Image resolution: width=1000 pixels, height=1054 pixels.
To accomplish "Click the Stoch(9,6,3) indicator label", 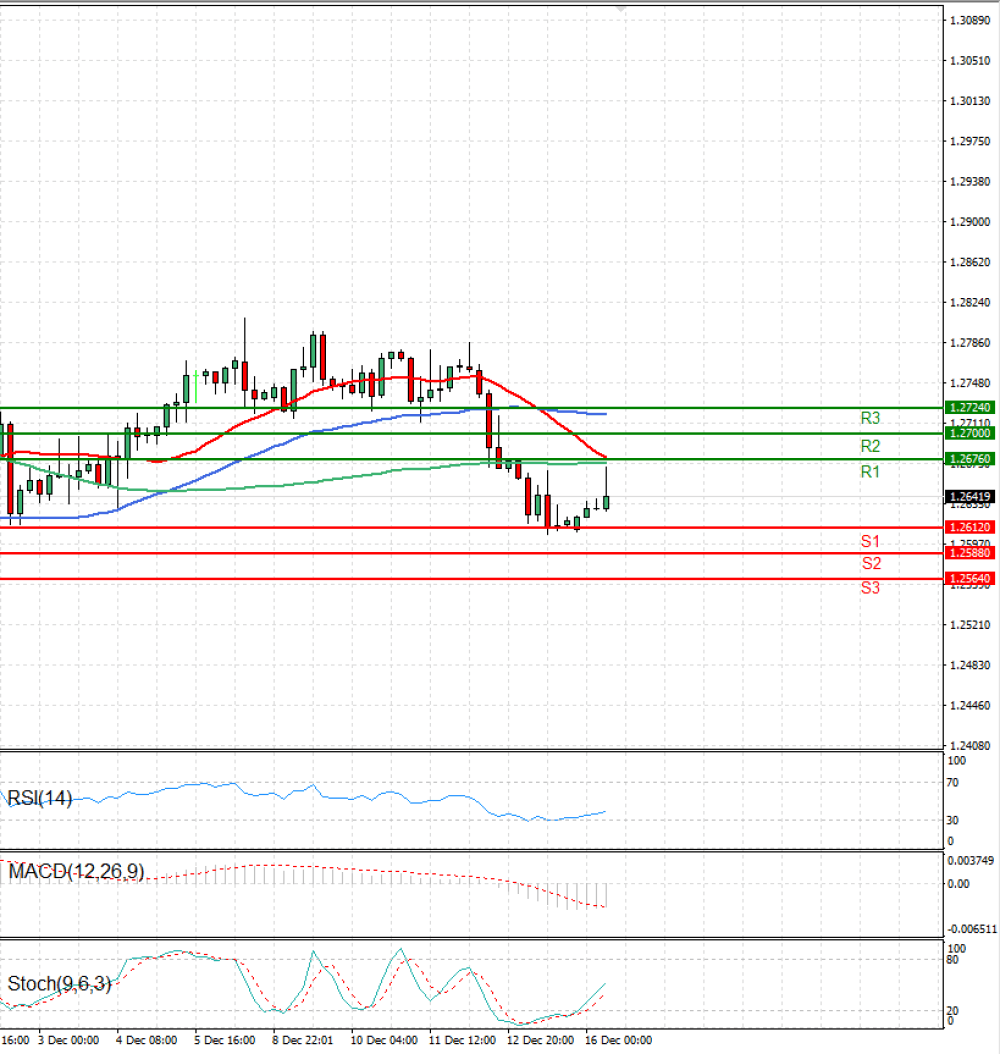I will click(59, 984).
